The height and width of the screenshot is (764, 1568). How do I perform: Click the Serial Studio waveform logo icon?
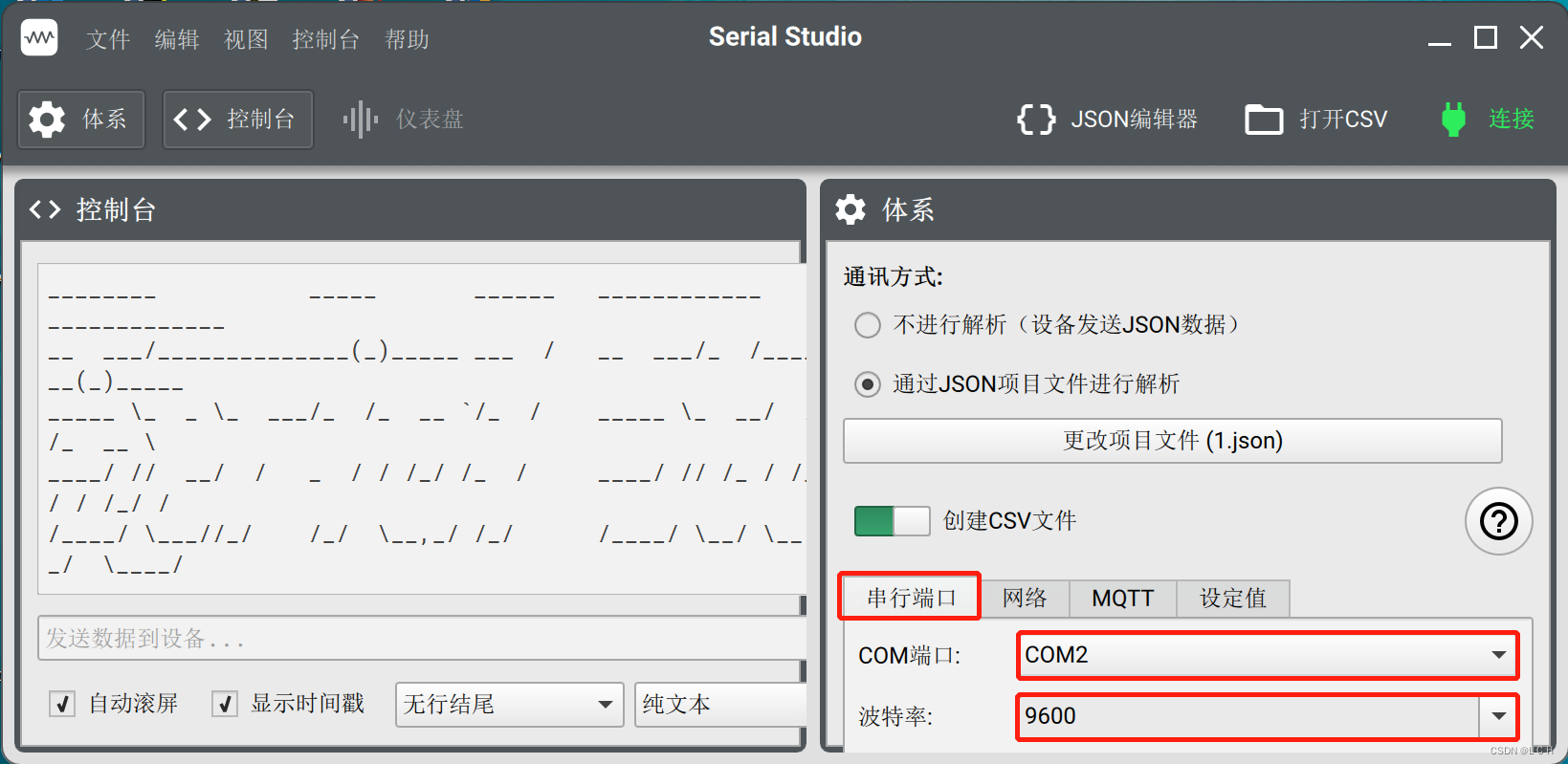39,38
